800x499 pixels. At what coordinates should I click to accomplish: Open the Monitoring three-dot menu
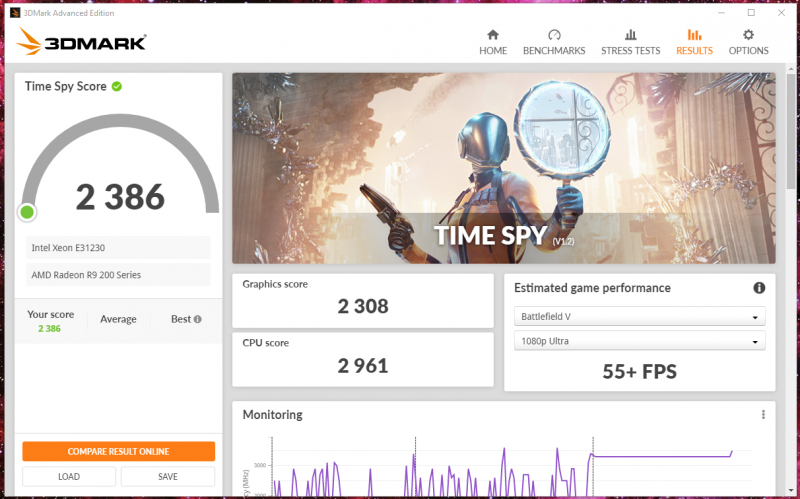(x=763, y=415)
